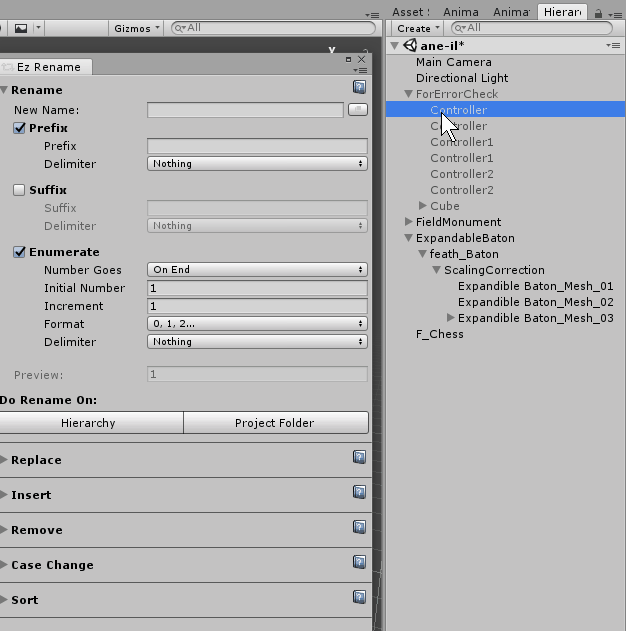Open the ane-il scene options menu
626x631 pixels.
point(613,45)
